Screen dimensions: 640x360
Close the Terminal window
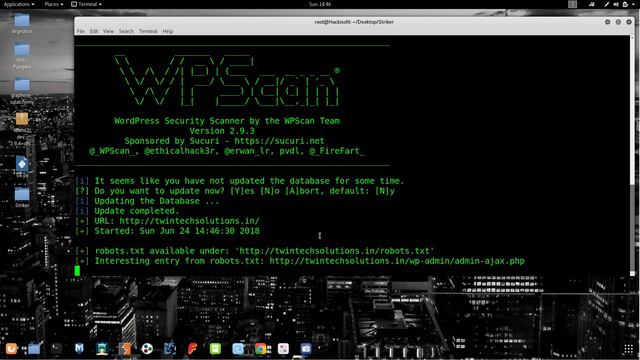[x=629, y=22]
